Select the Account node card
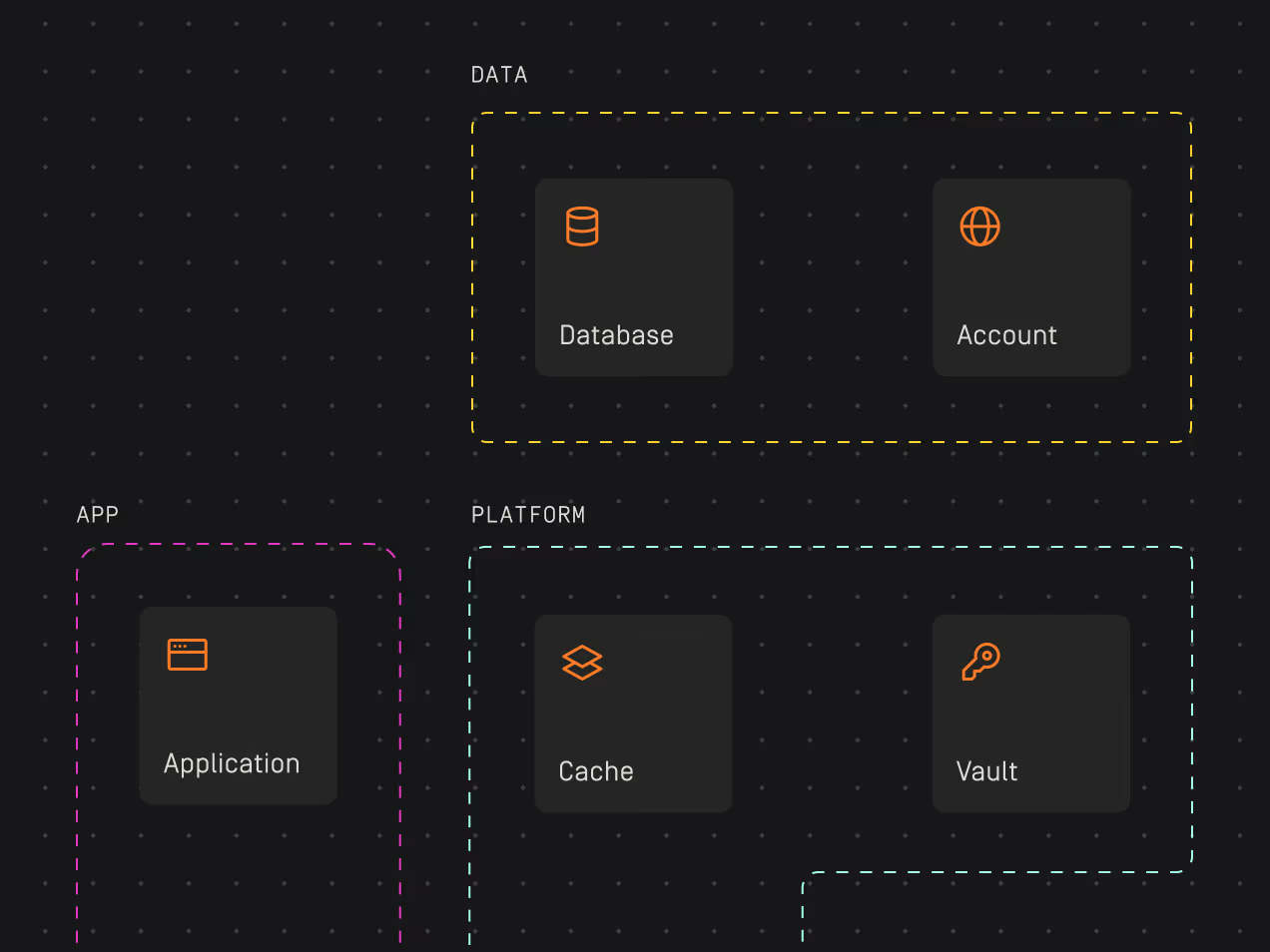Viewport: 1270px width, 952px height. (1031, 277)
